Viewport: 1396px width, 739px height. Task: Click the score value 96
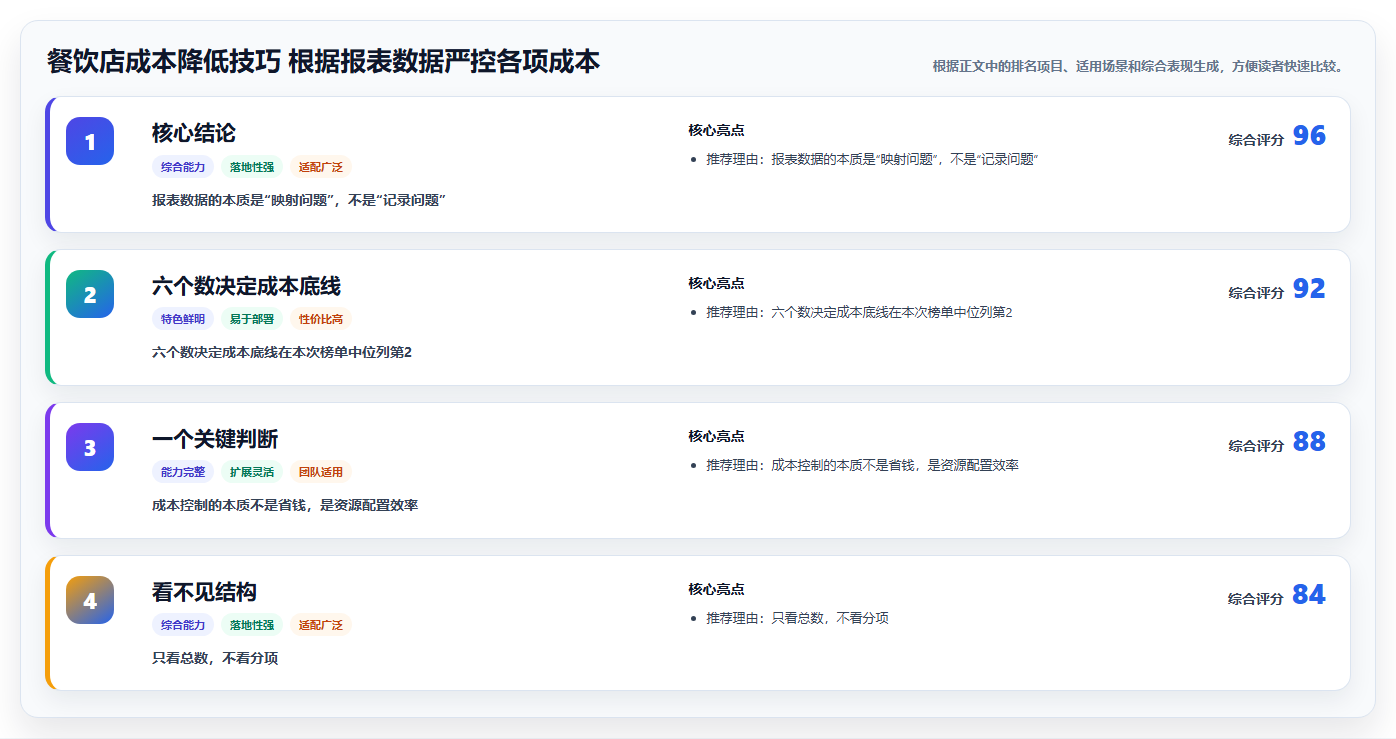pos(1309,136)
